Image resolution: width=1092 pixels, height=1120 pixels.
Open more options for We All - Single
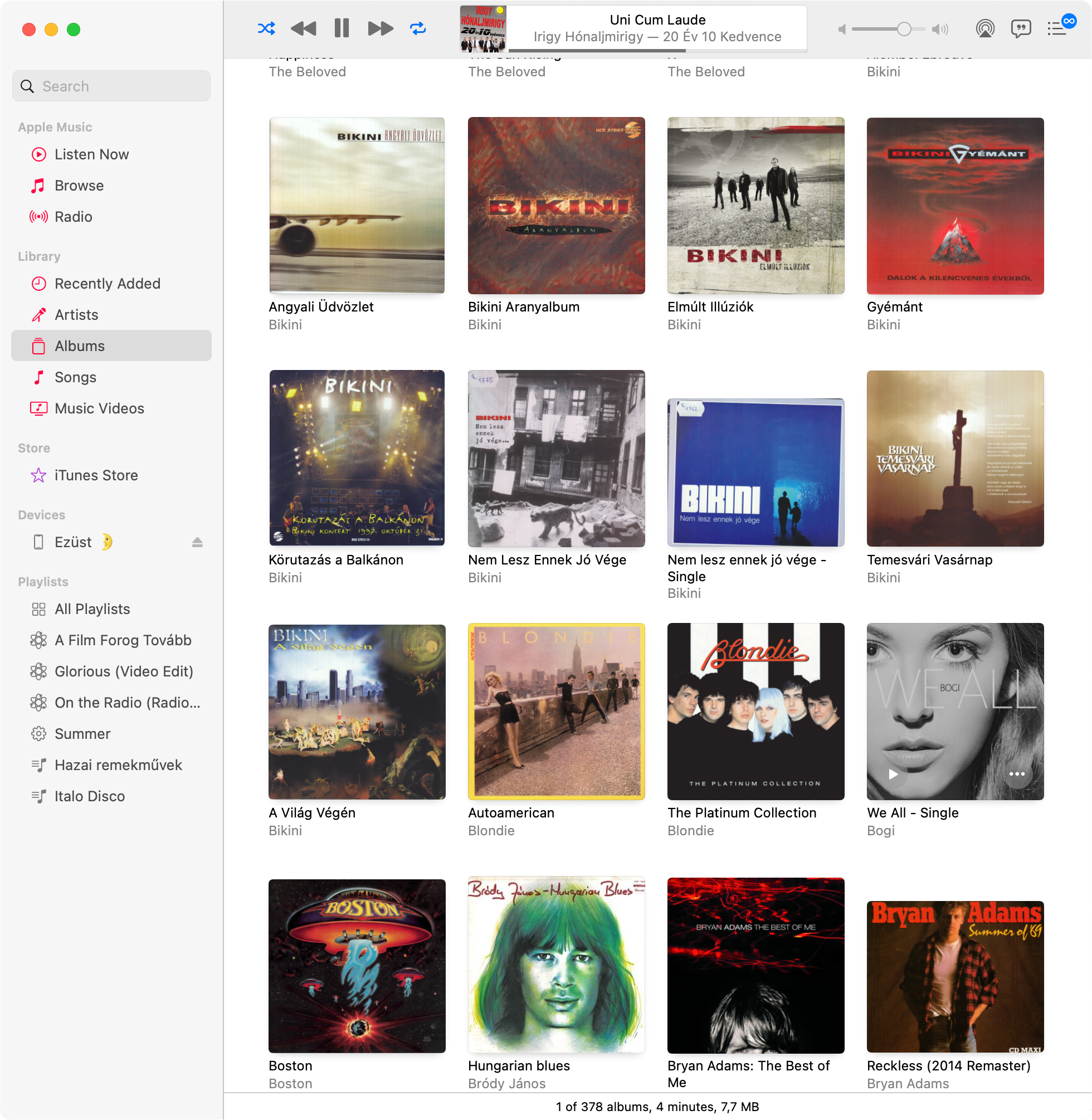[x=1017, y=773]
